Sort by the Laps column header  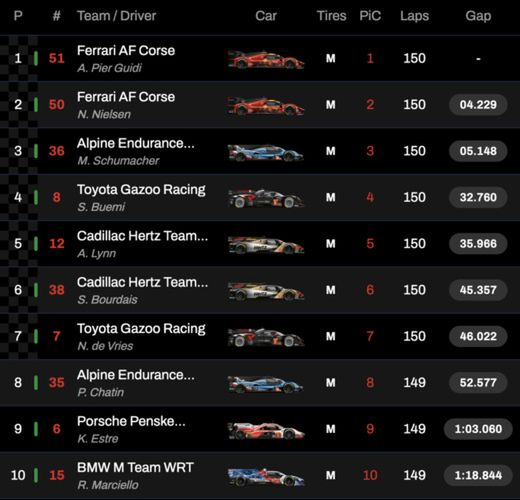(x=414, y=16)
